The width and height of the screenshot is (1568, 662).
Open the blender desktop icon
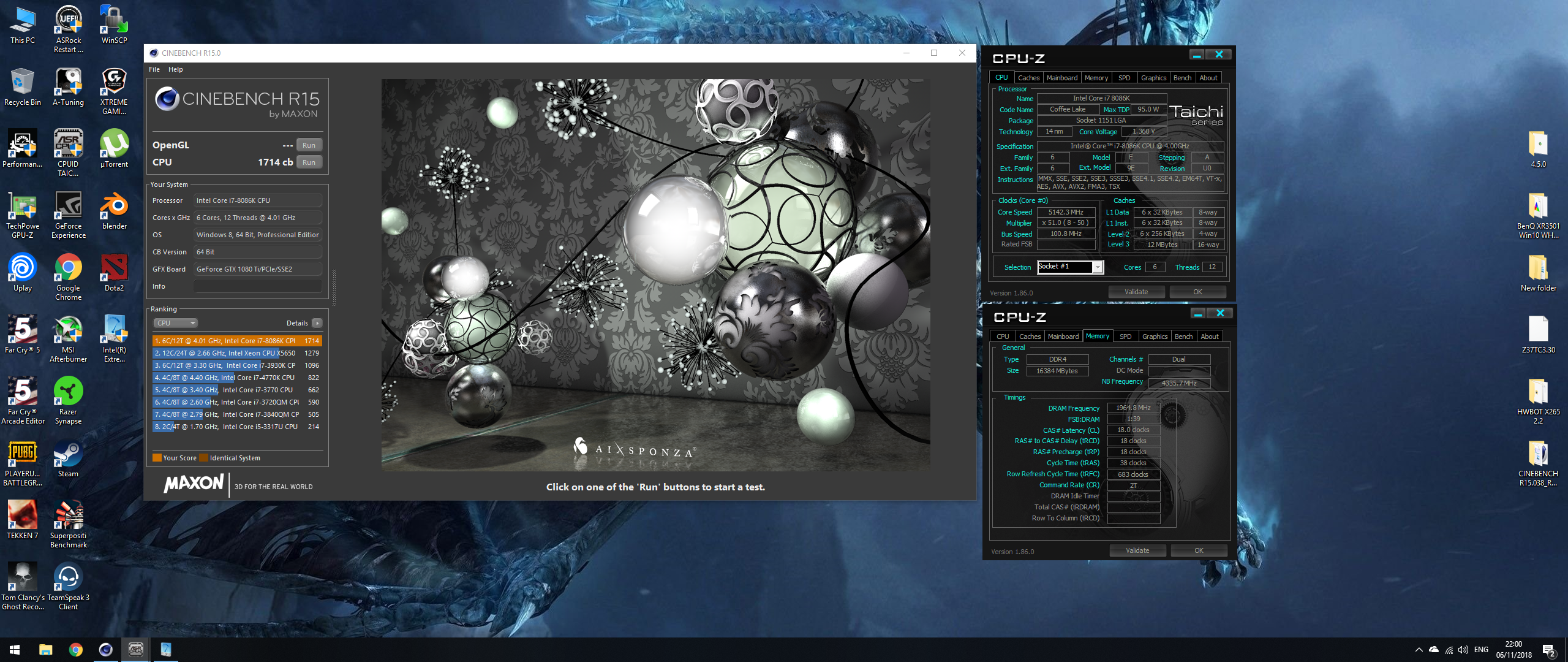pos(115,211)
